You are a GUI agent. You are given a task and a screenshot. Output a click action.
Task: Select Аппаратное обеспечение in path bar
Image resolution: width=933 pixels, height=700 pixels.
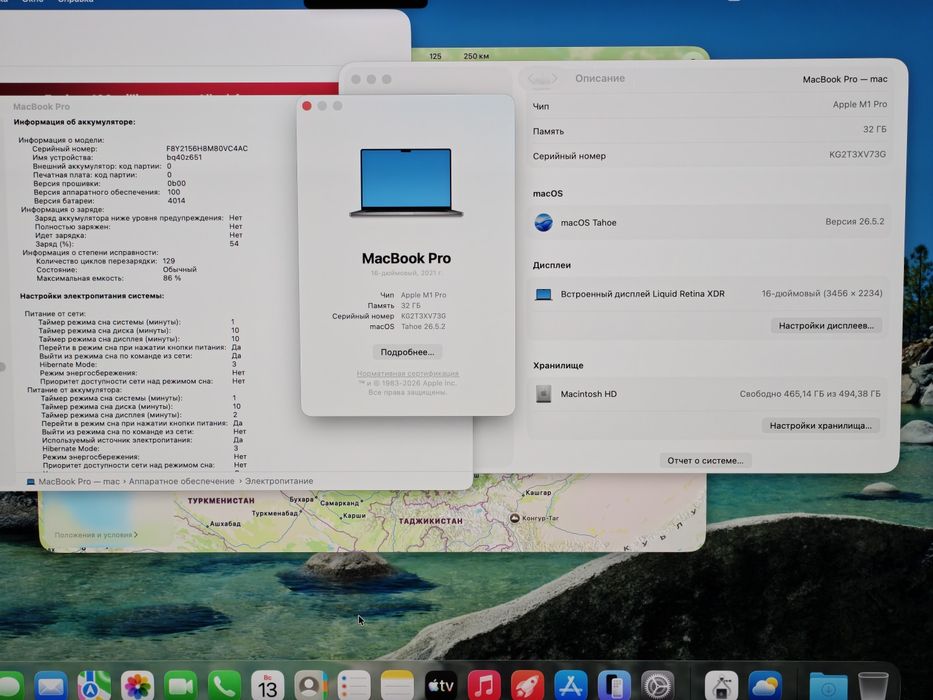[x=181, y=481]
